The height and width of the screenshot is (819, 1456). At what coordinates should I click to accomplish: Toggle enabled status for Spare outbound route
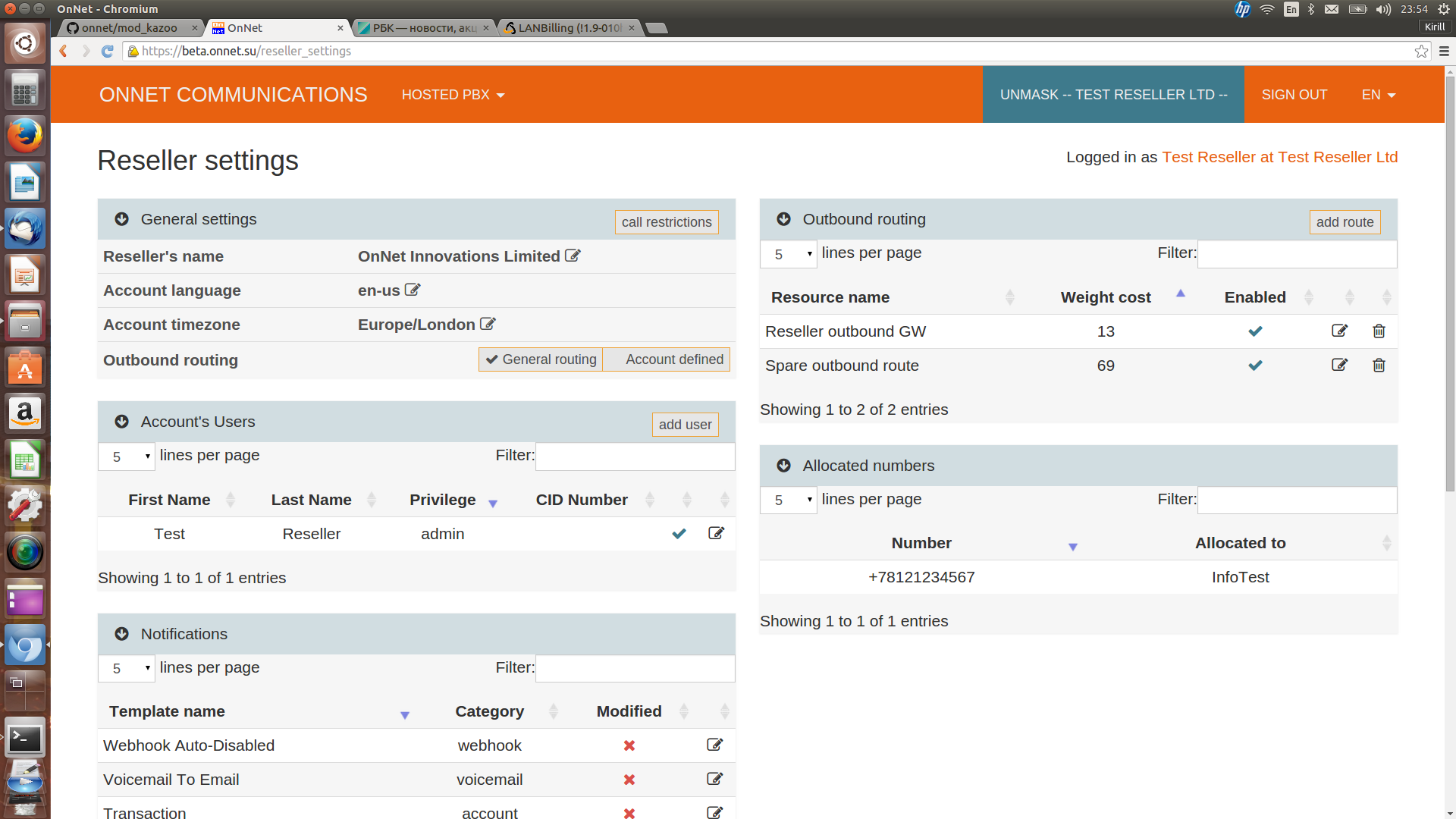1255,365
